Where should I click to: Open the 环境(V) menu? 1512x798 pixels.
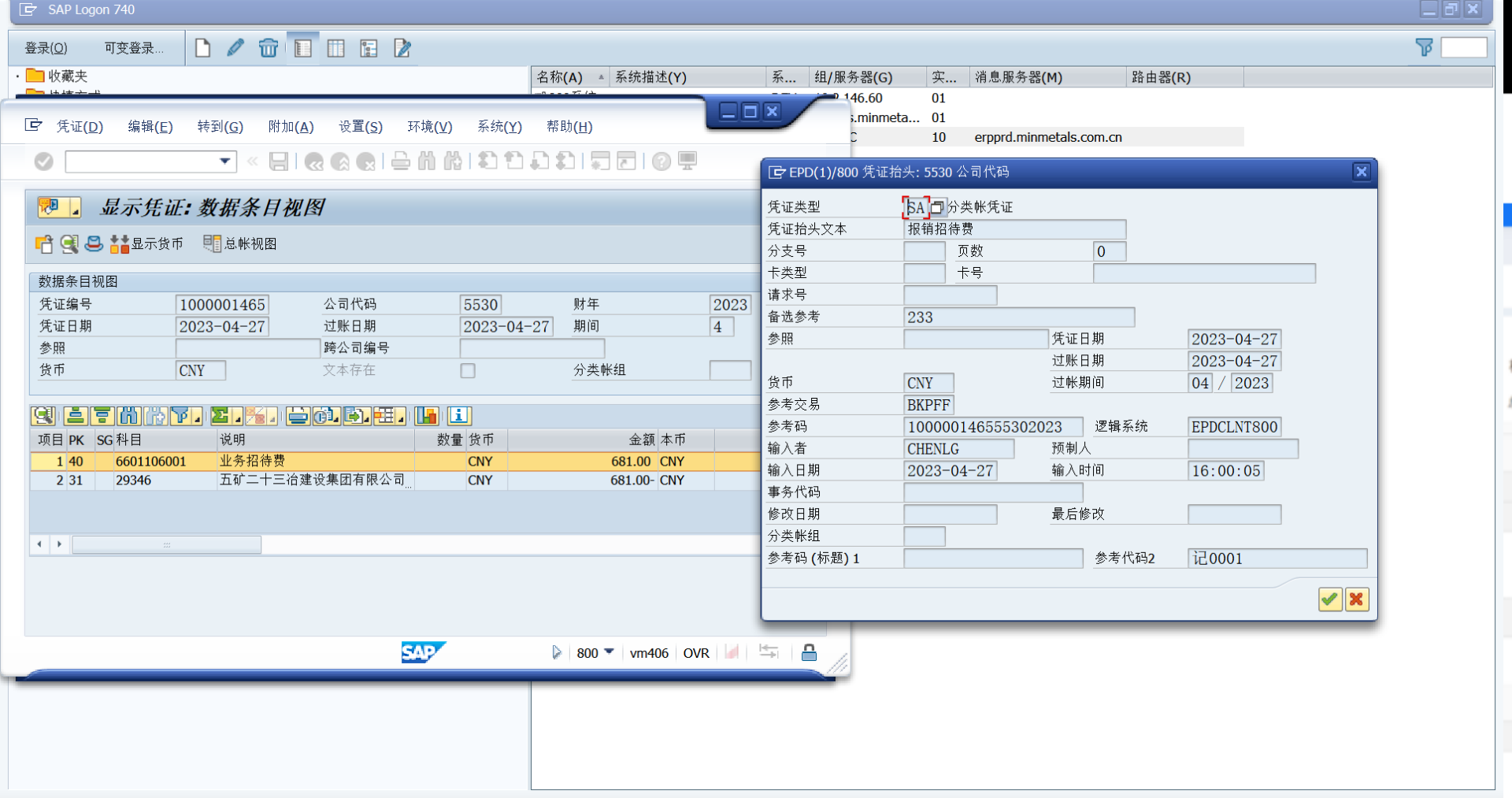[430, 127]
